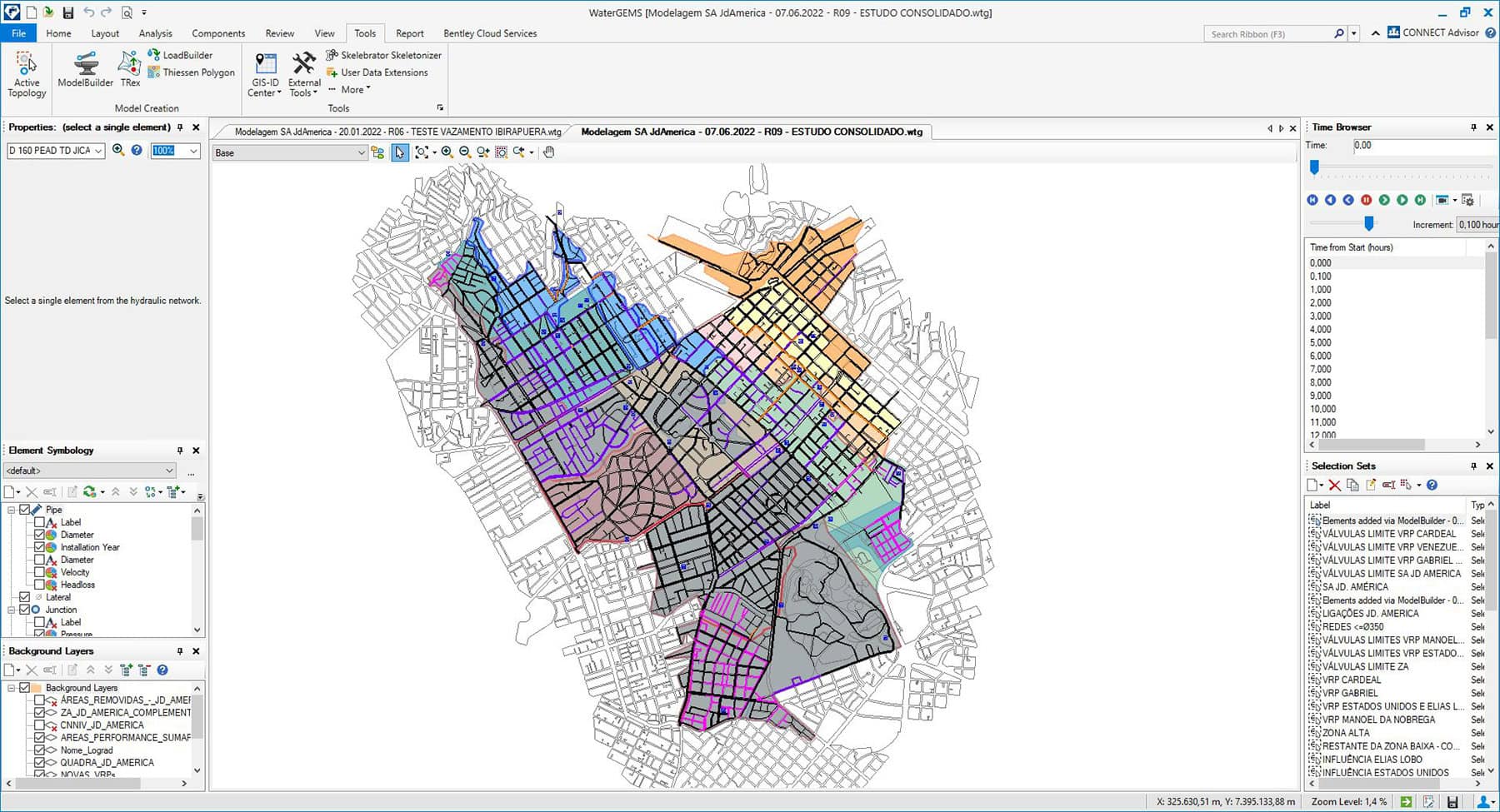Viewport: 1500px width, 812px height.
Task: Click the status bar save icon
Action: [1452, 802]
